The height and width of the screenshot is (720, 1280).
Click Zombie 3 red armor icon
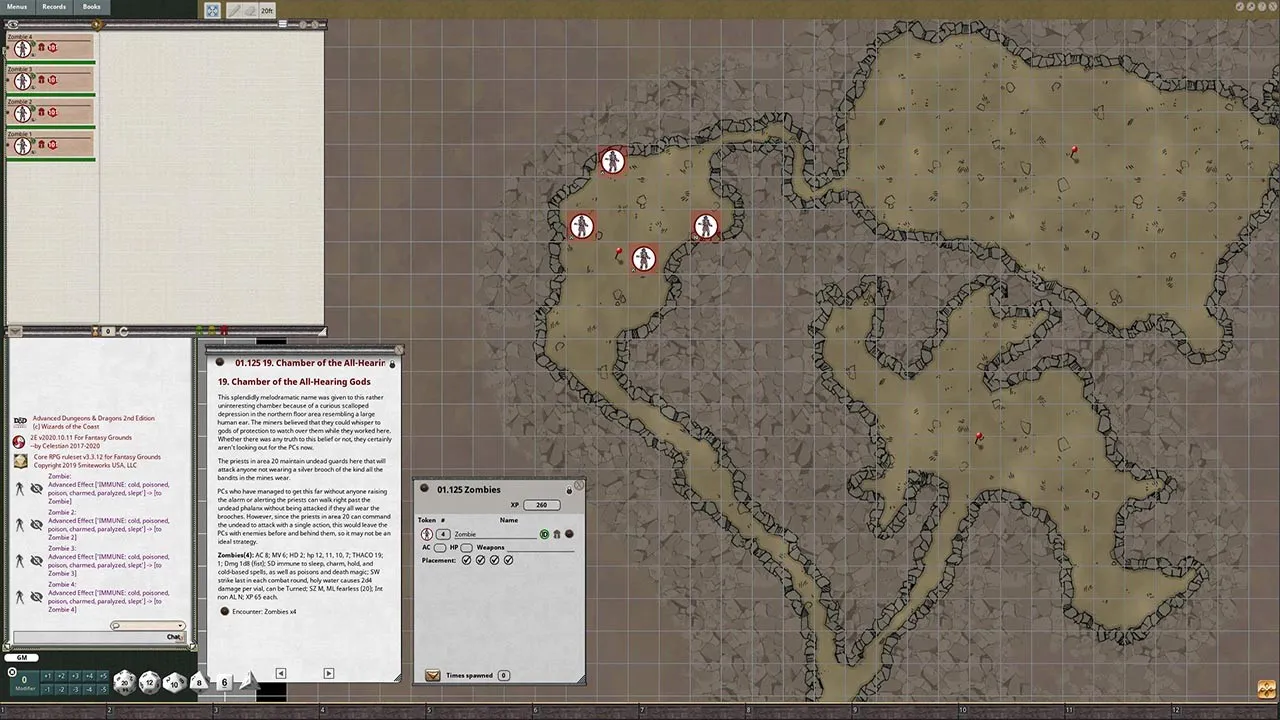coord(41,80)
